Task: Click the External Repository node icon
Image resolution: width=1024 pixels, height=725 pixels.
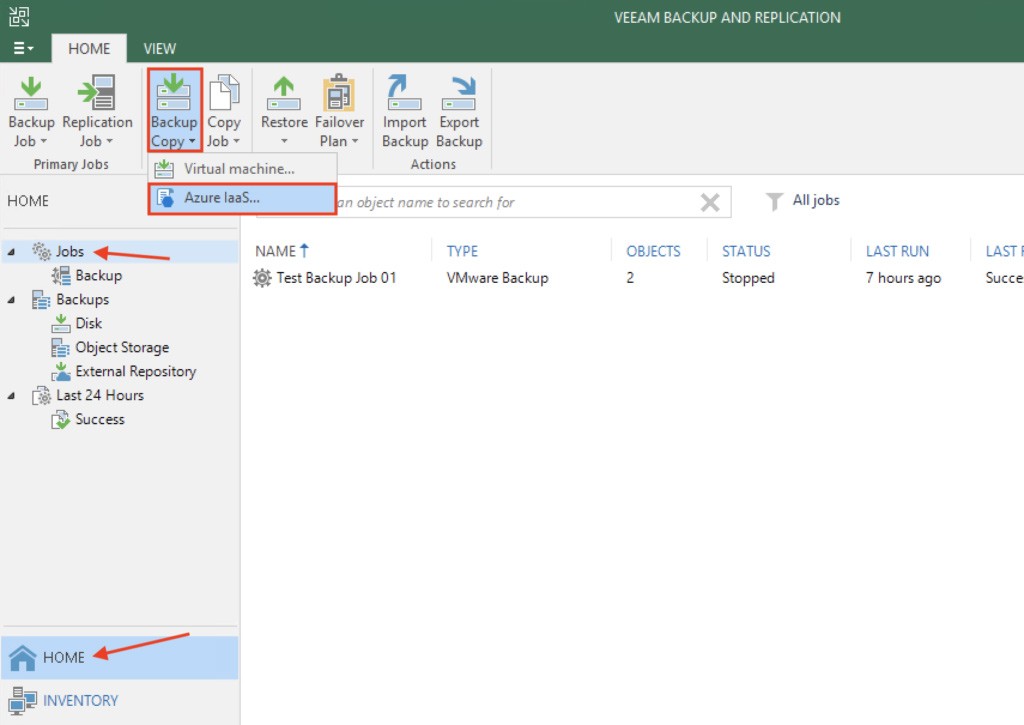Action: tap(61, 371)
